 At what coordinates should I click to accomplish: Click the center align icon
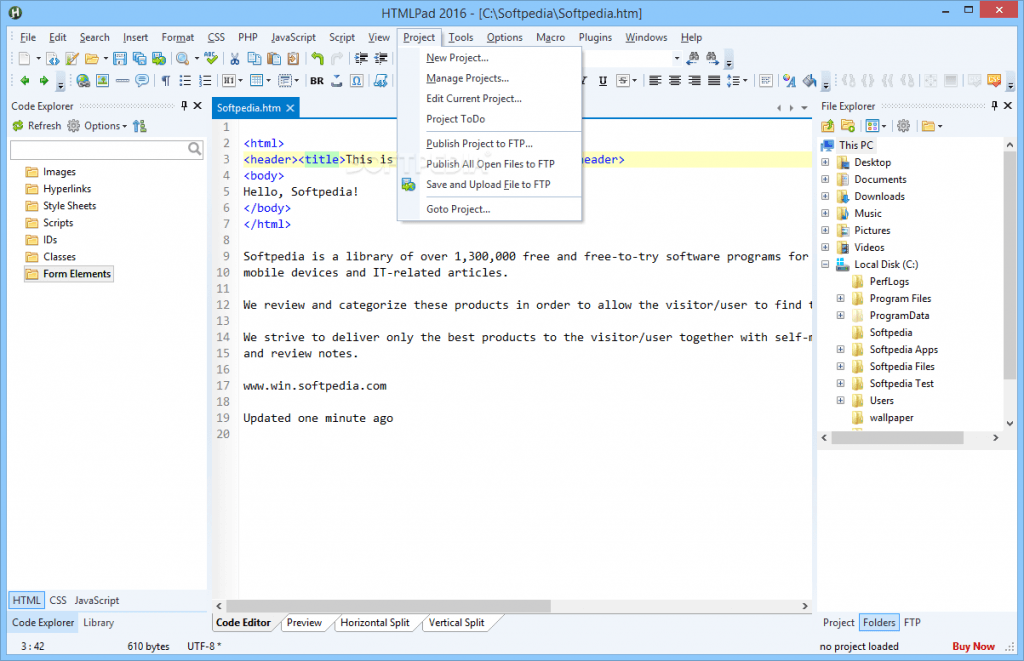pyautogui.click(x=675, y=81)
